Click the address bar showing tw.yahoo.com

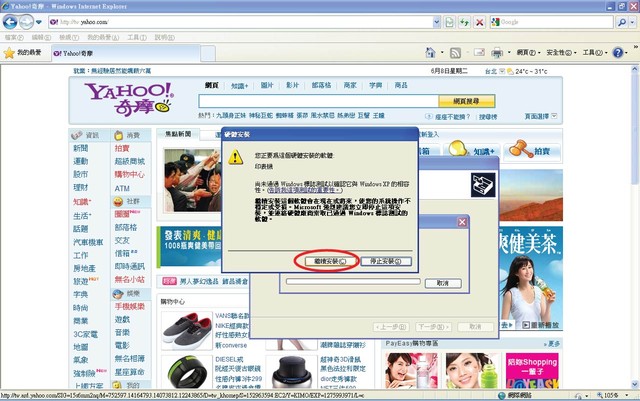click(x=240, y=22)
